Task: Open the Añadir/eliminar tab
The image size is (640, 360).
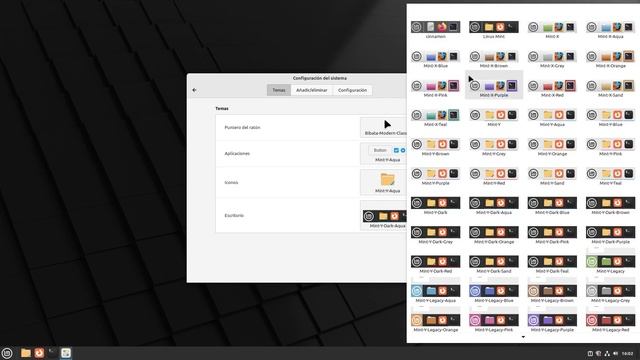Action: tap(311, 90)
